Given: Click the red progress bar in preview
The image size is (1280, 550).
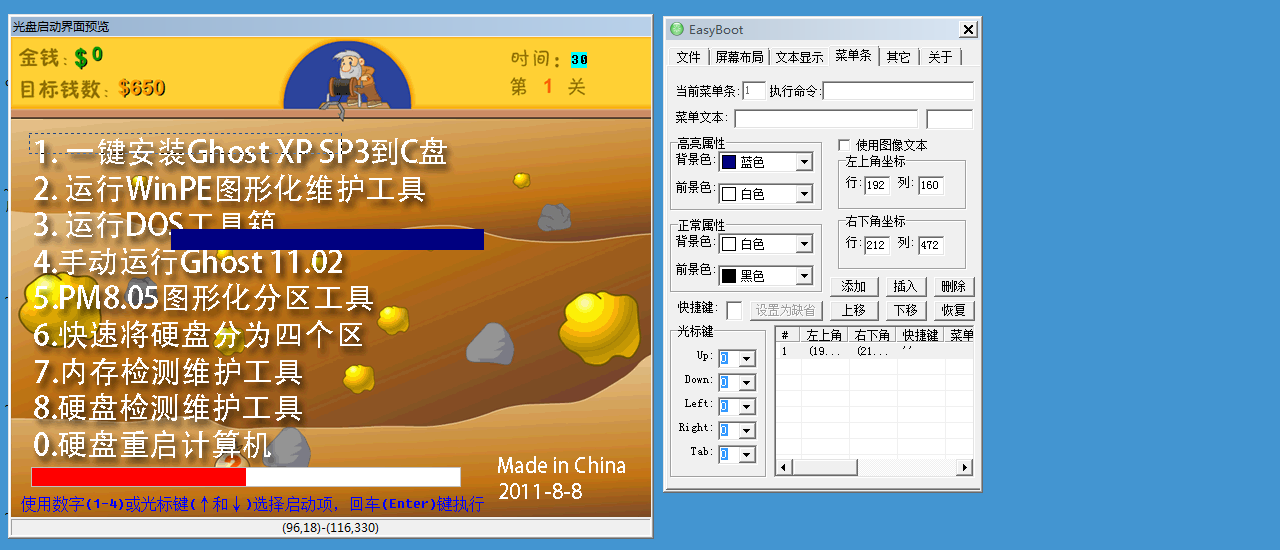Looking at the screenshot, I should pyautogui.click(x=139, y=477).
